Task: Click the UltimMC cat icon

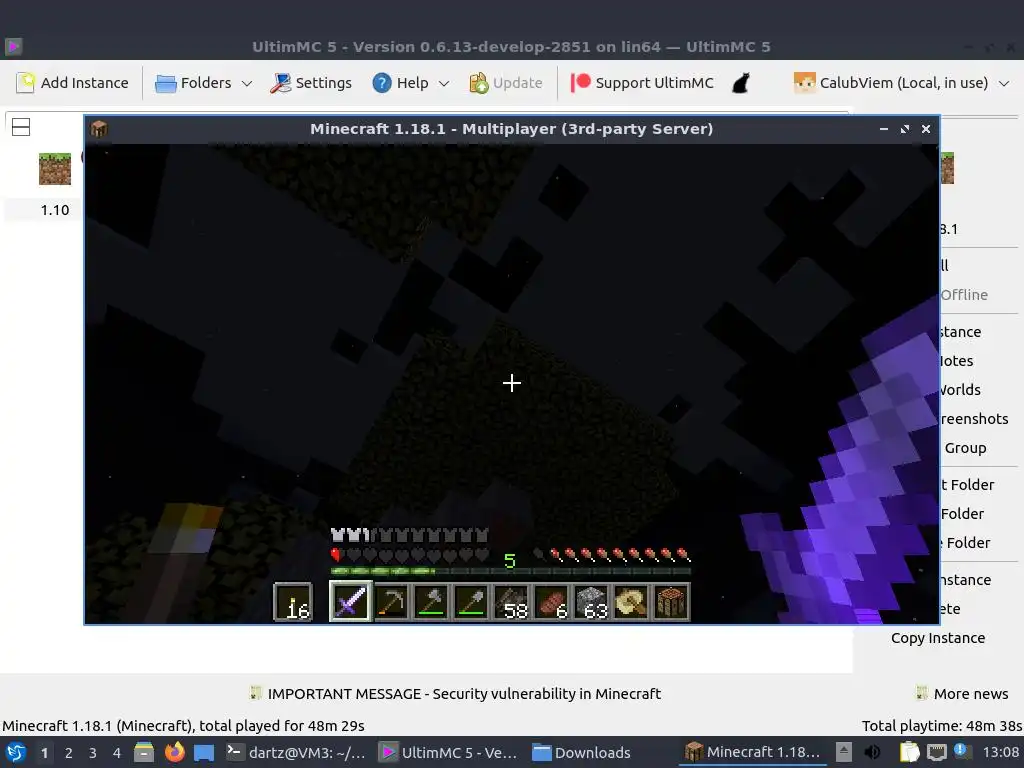Action: [x=741, y=83]
